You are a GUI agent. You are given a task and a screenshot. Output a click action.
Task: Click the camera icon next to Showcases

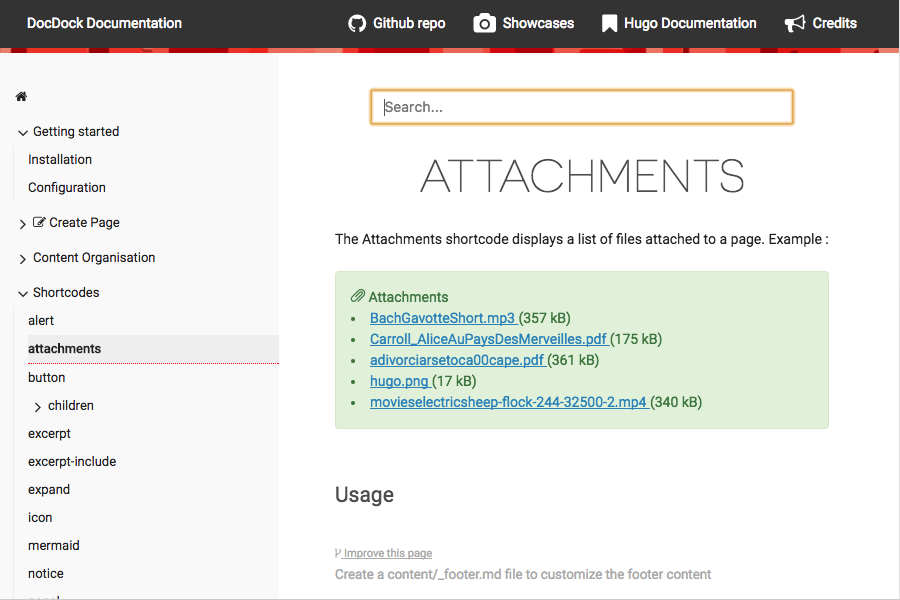pos(484,23)
